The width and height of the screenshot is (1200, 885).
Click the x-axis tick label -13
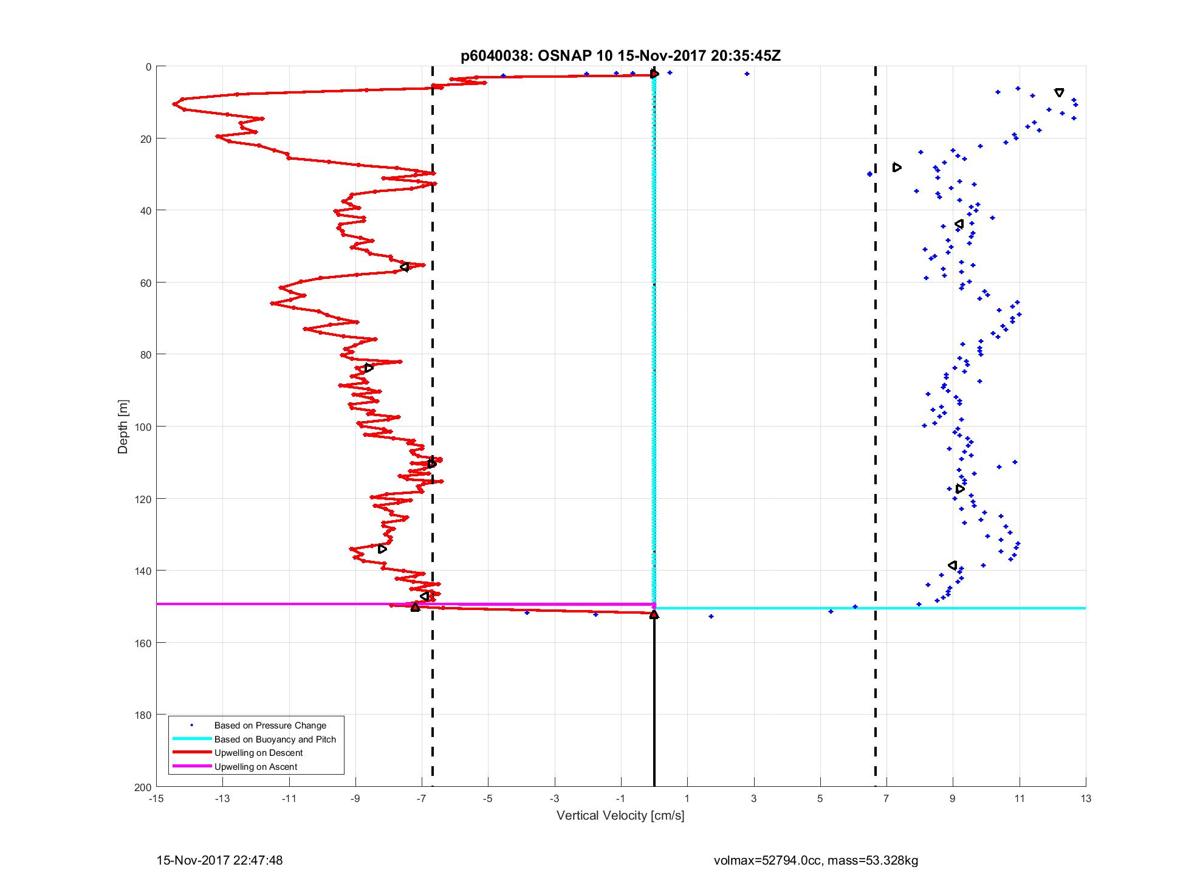click(222, 799)
